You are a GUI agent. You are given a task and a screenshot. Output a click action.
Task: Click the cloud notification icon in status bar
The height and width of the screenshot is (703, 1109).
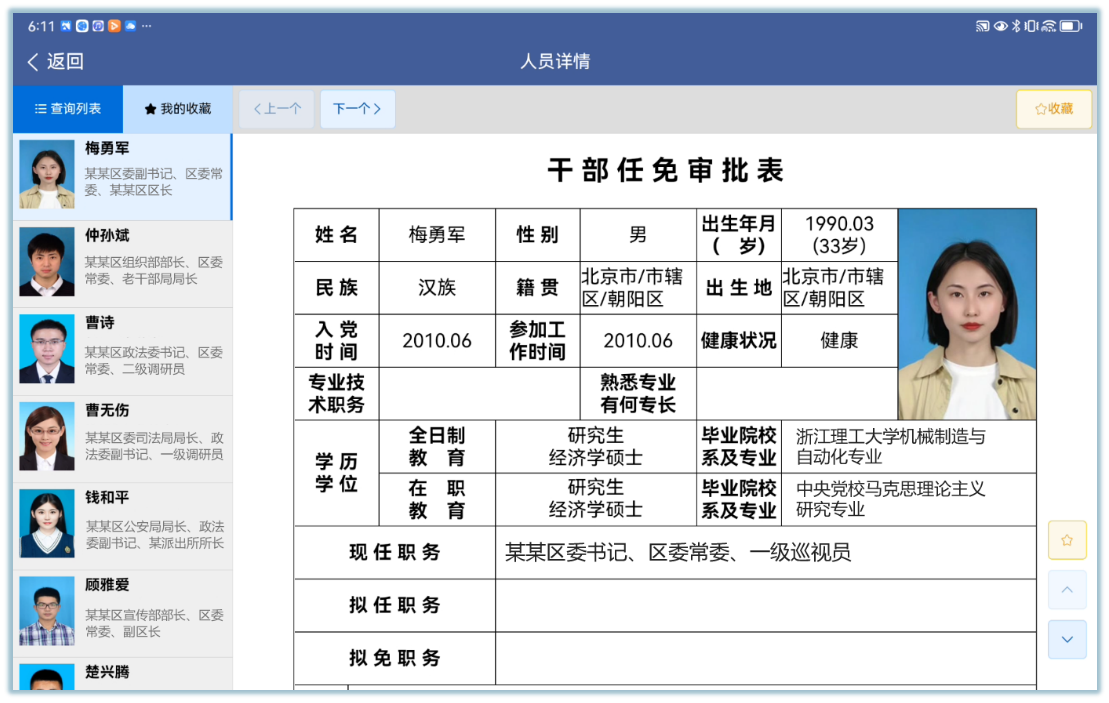tap(130, 26)
